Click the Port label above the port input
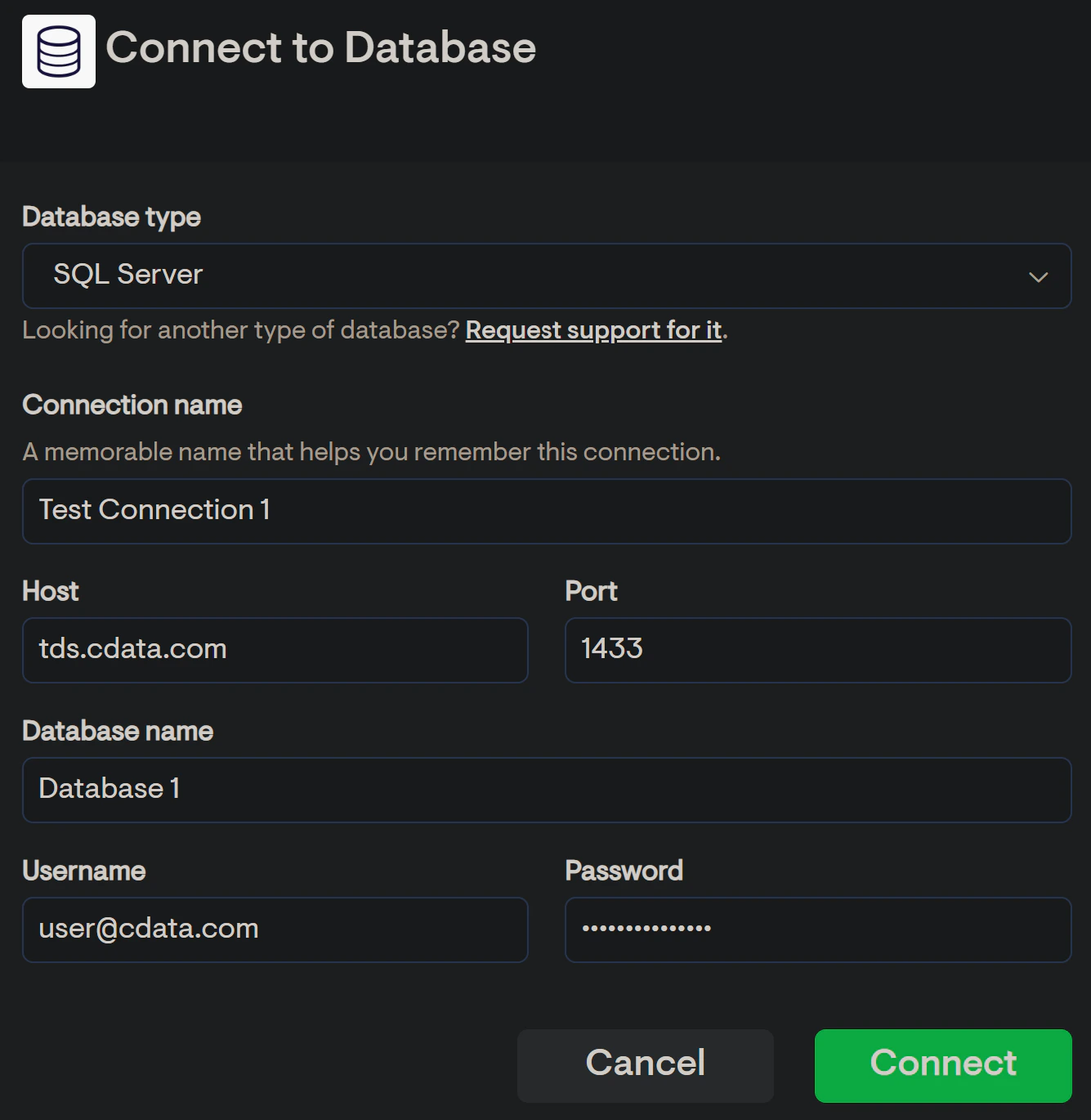This screenshot has height=1120, width=1091. click(591, 590)
